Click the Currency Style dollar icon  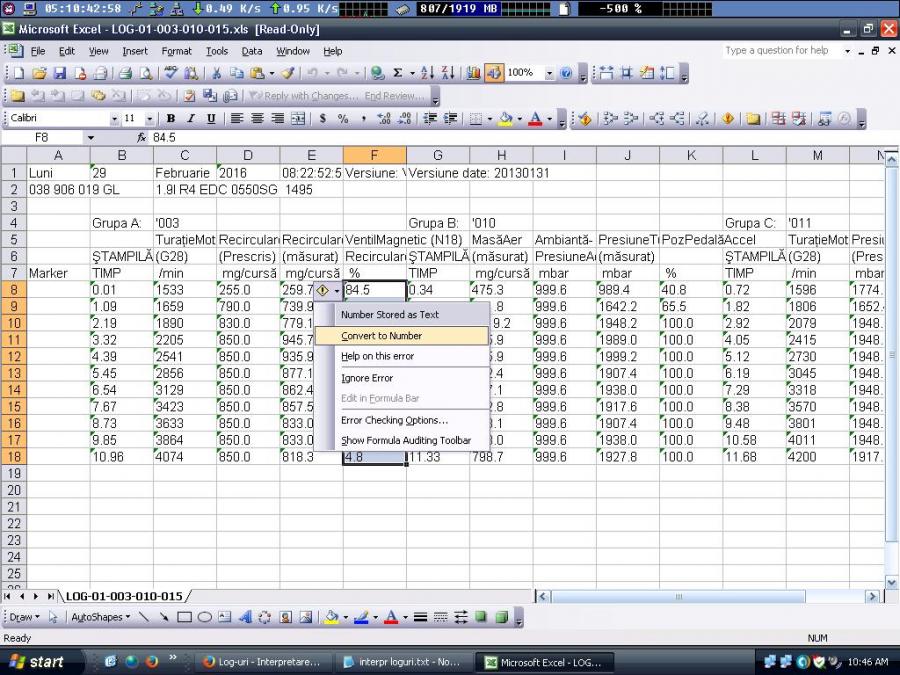point(322,118)
